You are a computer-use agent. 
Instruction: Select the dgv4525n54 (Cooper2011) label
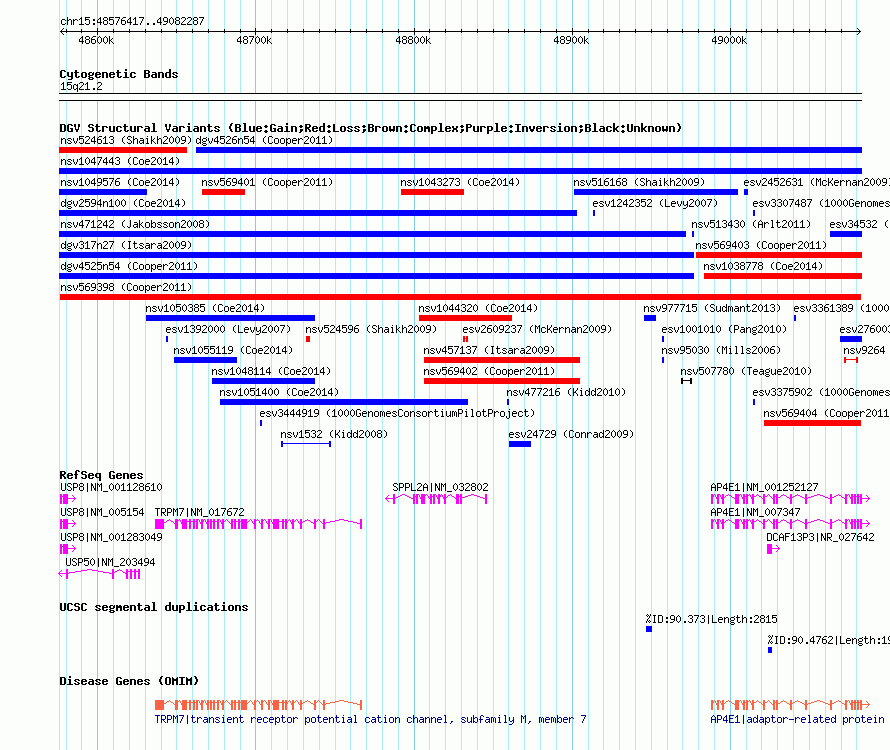coord(129,266)
